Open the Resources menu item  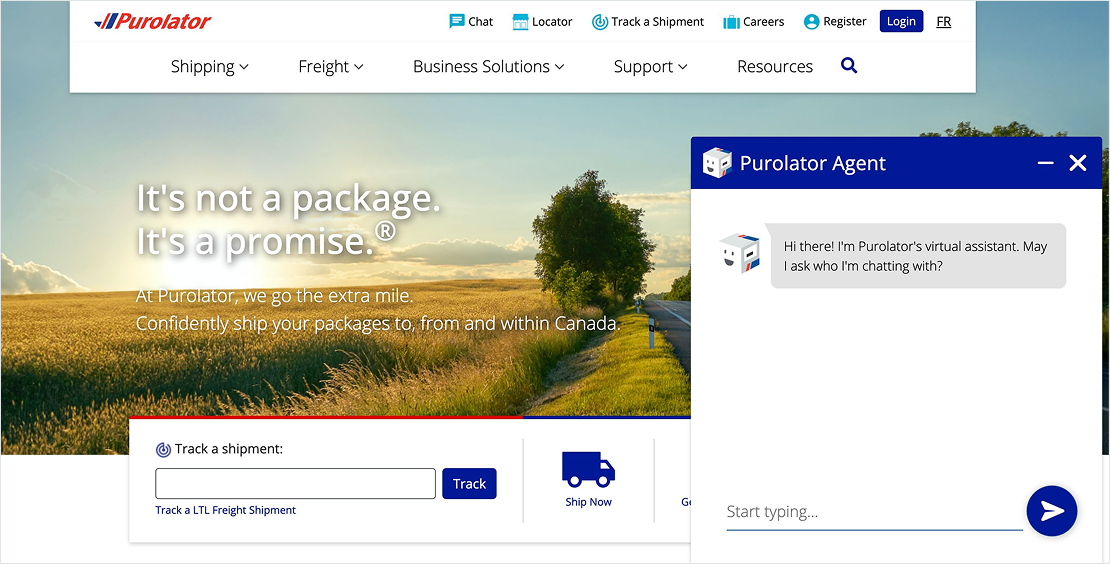[x=775, y=67]
